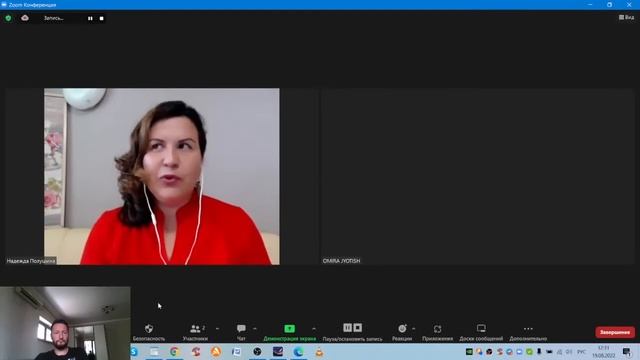Open the orange Avast taskbar icon

[216, 351]
